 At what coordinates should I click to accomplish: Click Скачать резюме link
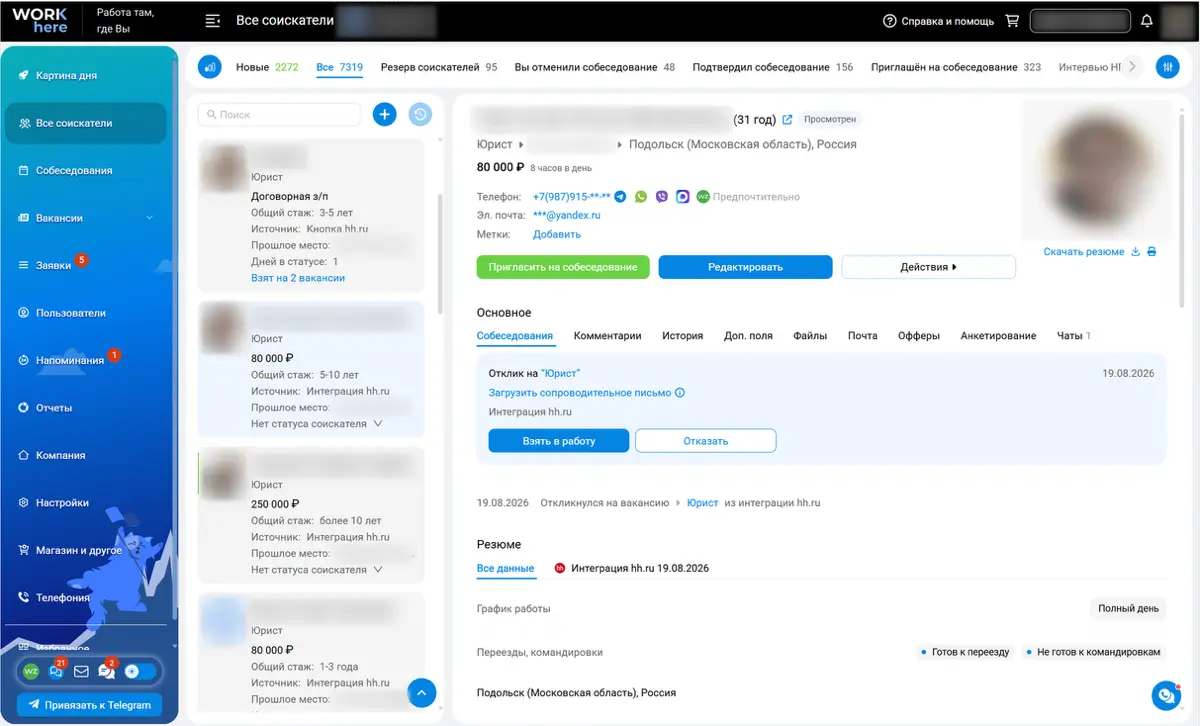(x=1084, y=252)
